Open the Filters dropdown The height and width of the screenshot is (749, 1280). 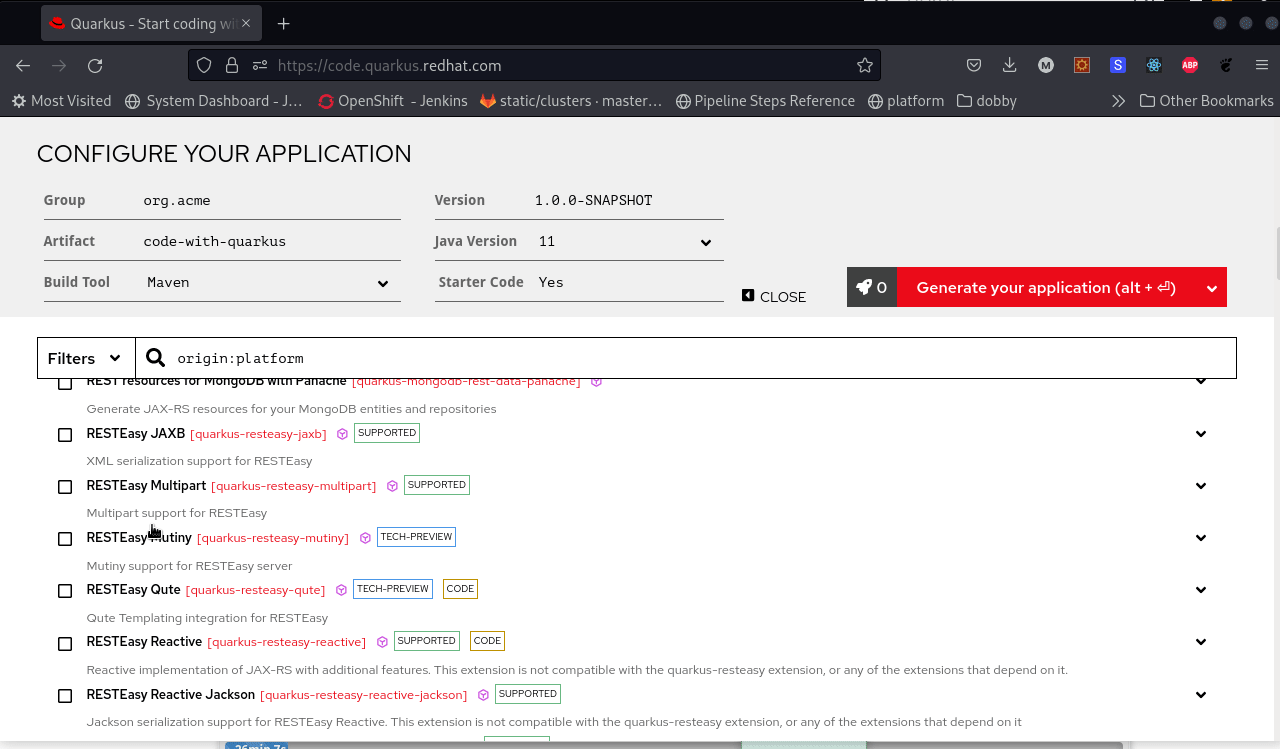click(x=86, y=358)
